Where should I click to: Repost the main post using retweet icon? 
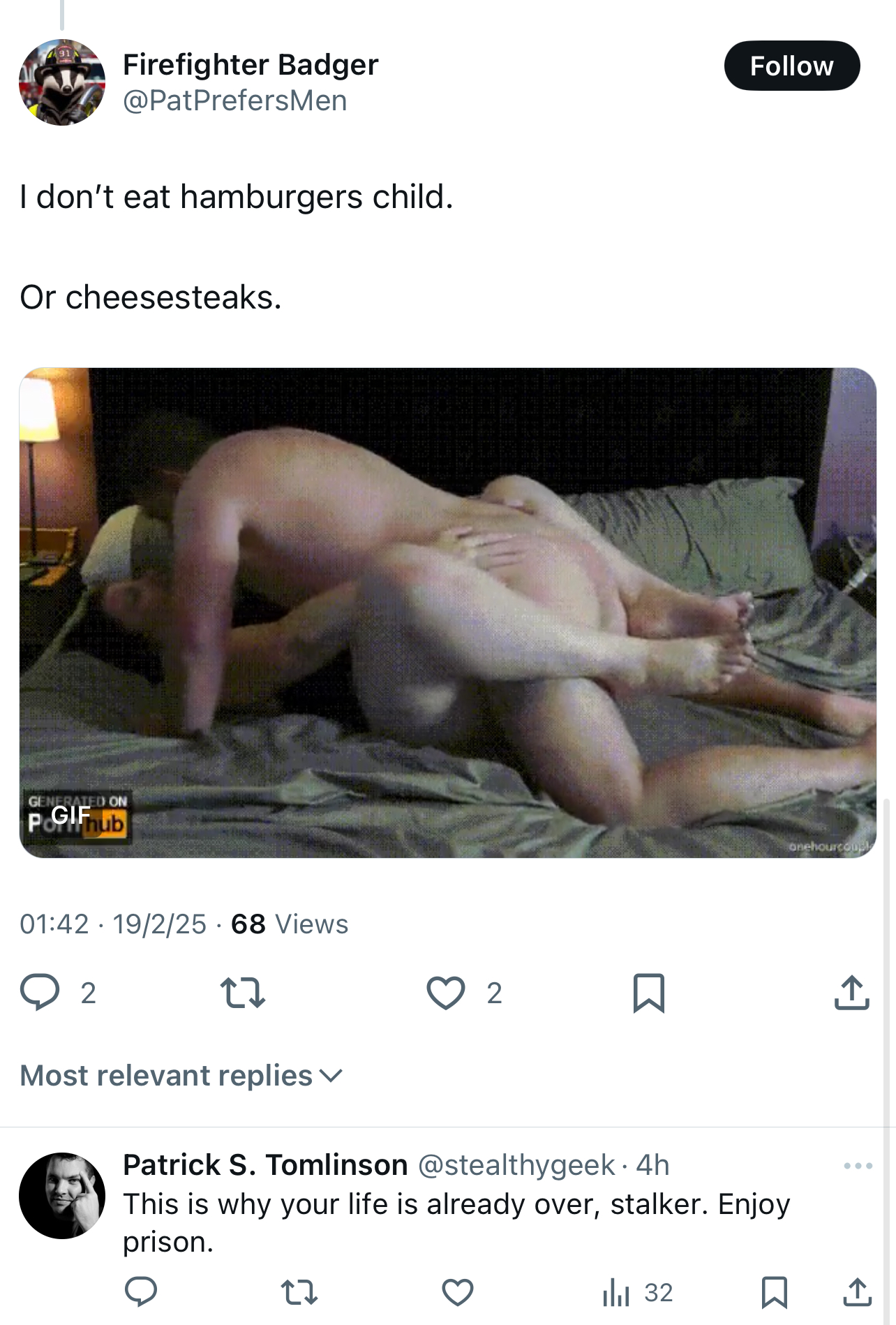[242, 992]
